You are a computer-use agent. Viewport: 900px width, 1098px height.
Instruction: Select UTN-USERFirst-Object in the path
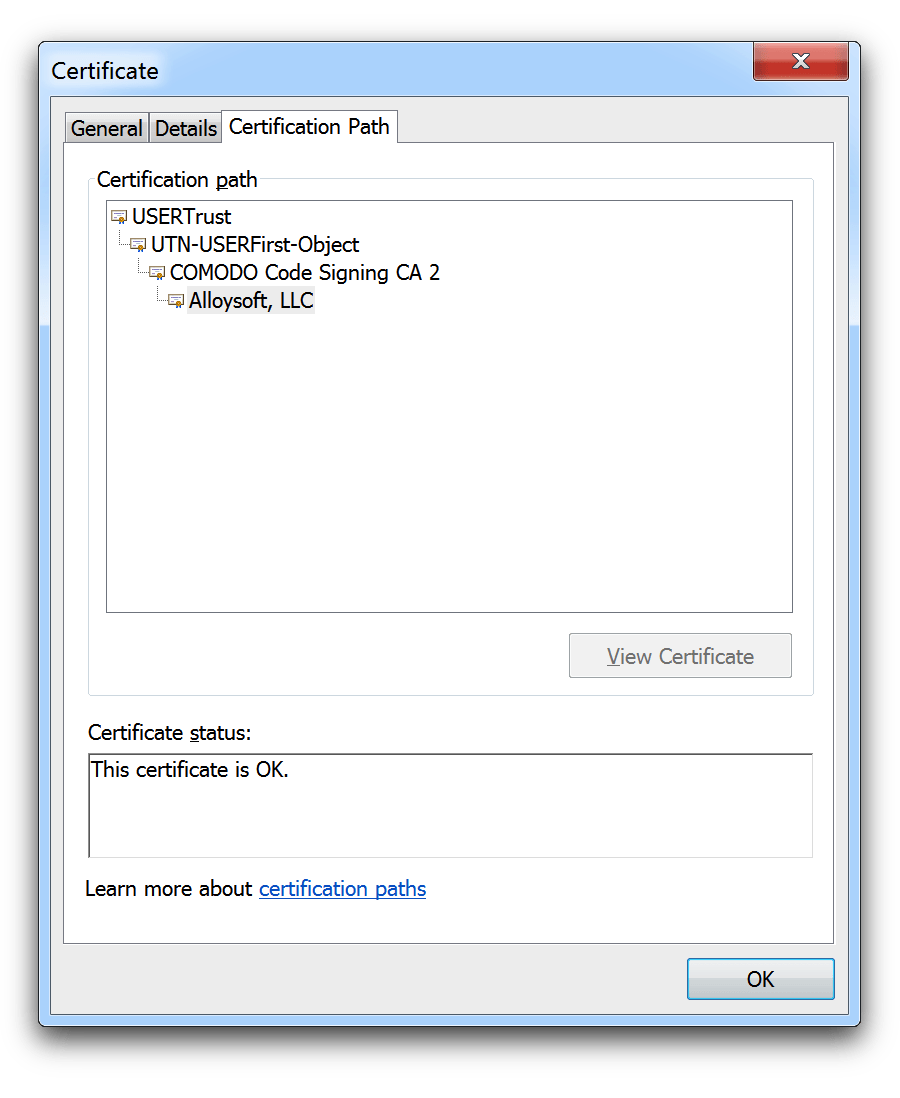coord(255,244)
